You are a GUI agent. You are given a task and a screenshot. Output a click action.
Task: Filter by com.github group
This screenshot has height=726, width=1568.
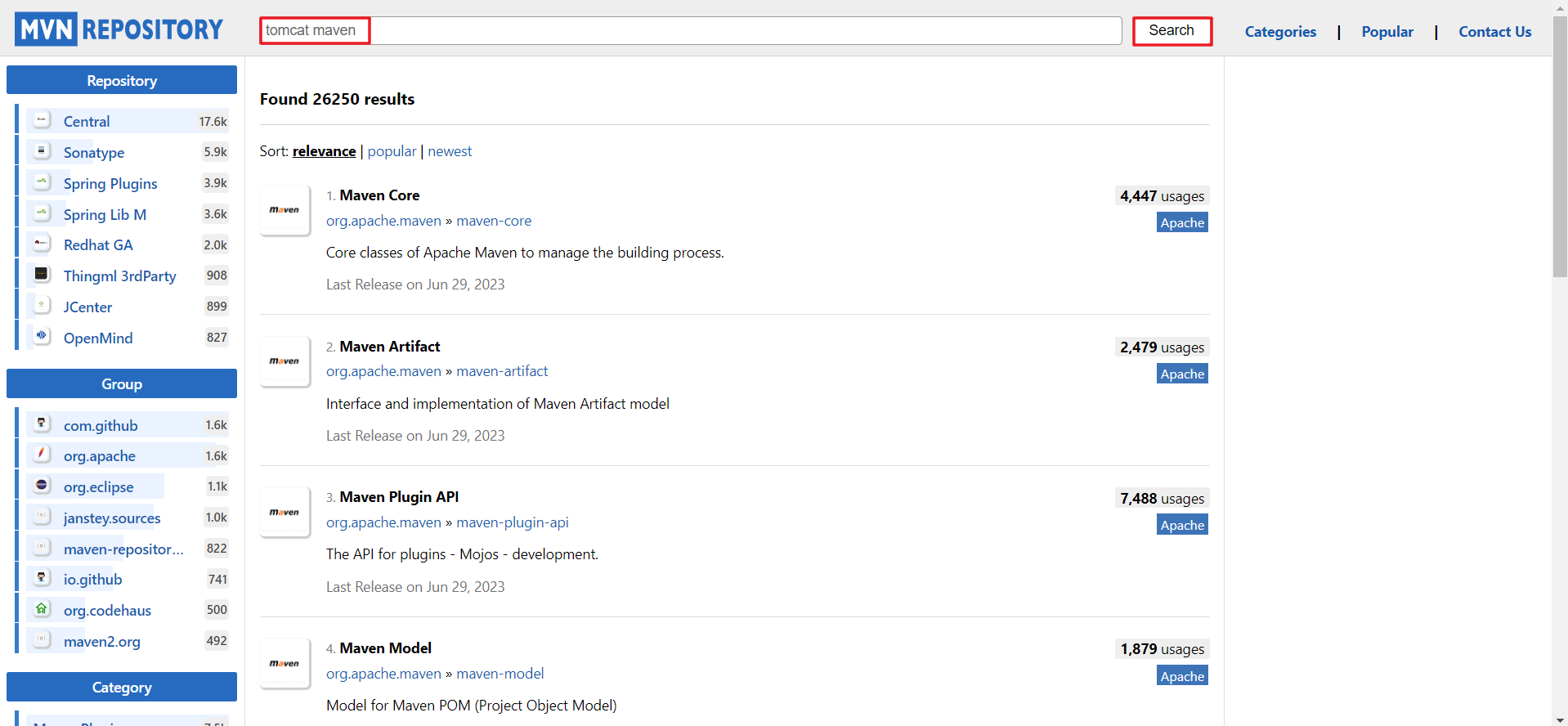tap(101, 425)
